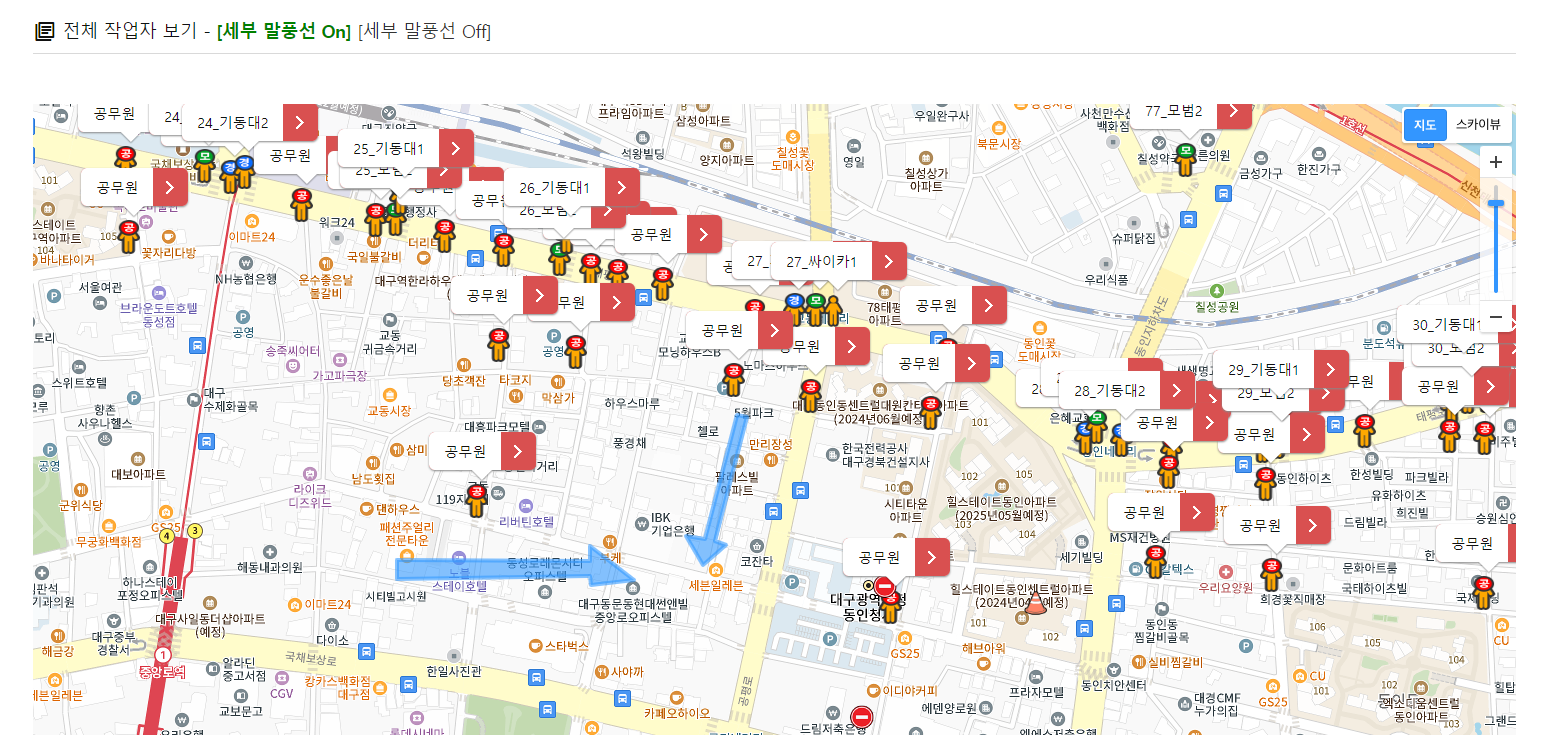Click no-entry sign at 대구광역시청 동인청사
This screenshot has width=1545, height=735.
click(x=884, y=587)
